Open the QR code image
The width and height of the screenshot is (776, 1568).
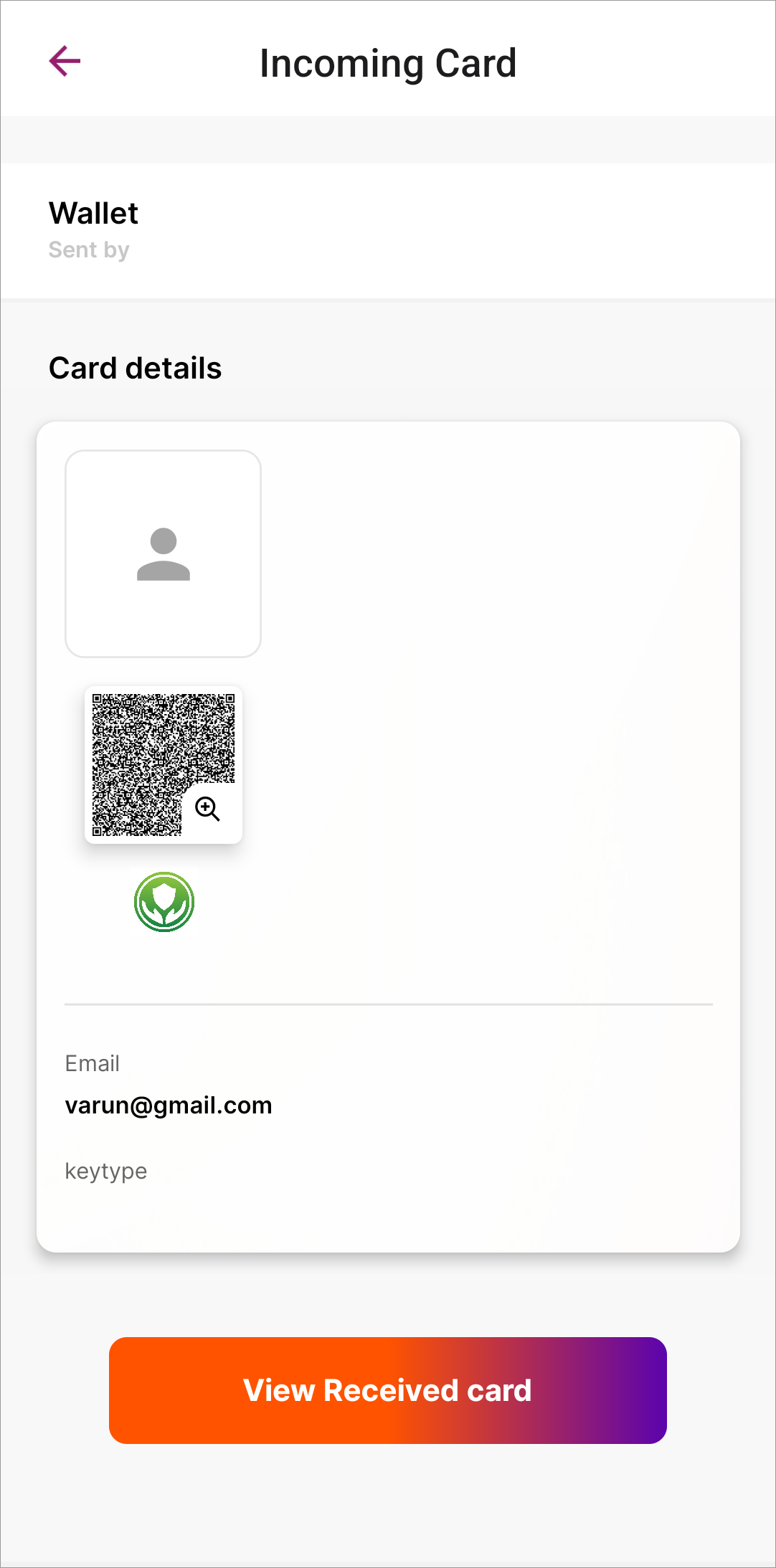coord(164,765)
